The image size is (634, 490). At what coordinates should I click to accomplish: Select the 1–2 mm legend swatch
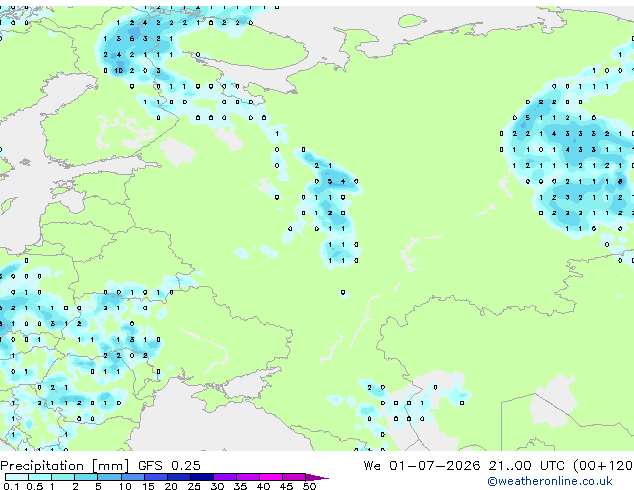coord(63,477)
